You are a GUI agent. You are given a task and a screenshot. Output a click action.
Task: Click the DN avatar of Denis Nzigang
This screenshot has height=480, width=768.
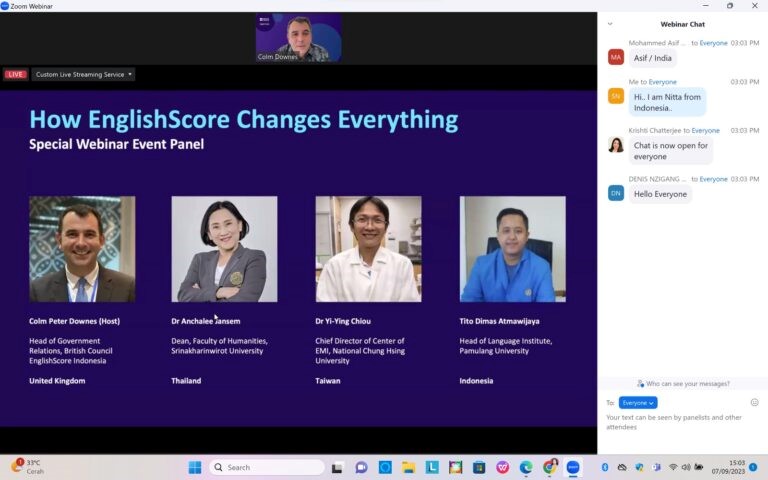616,193
